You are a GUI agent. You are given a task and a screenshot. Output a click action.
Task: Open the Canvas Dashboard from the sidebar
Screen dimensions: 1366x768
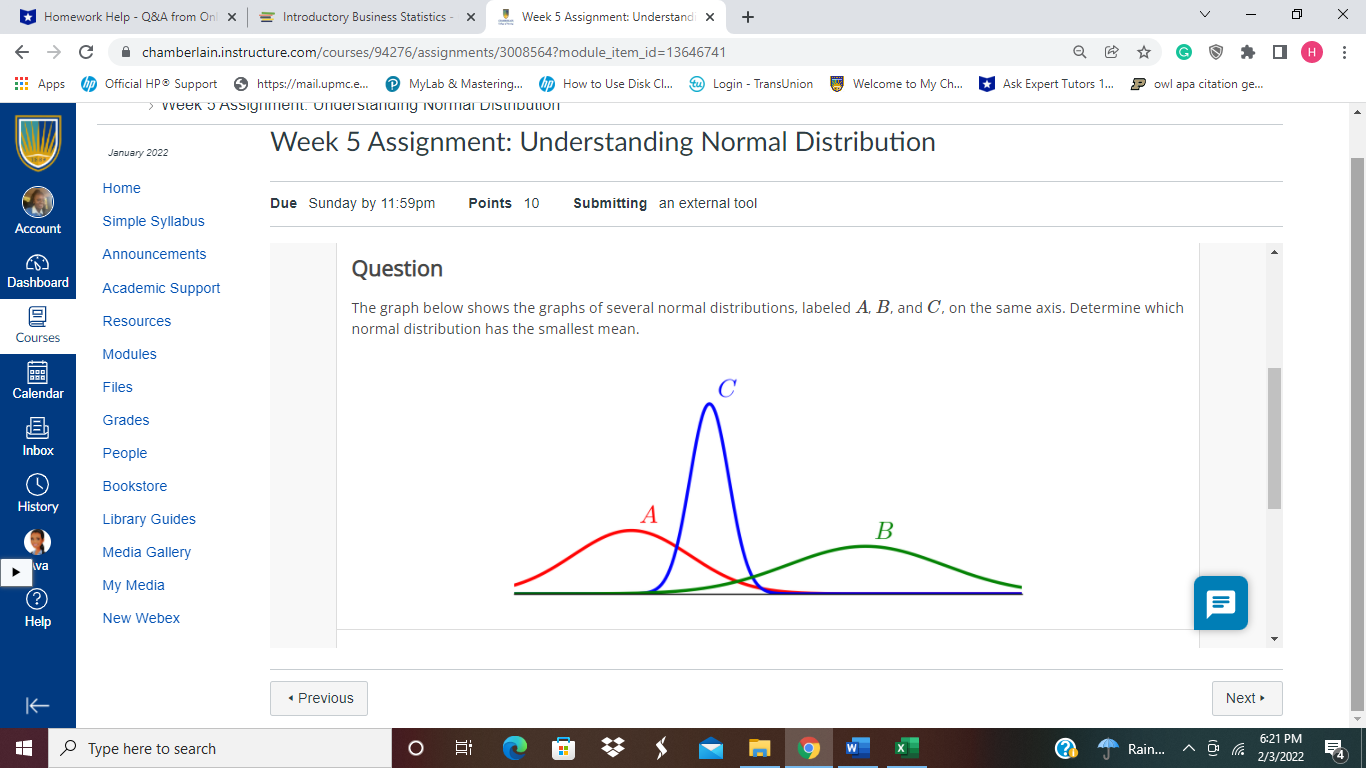point(38,272)
